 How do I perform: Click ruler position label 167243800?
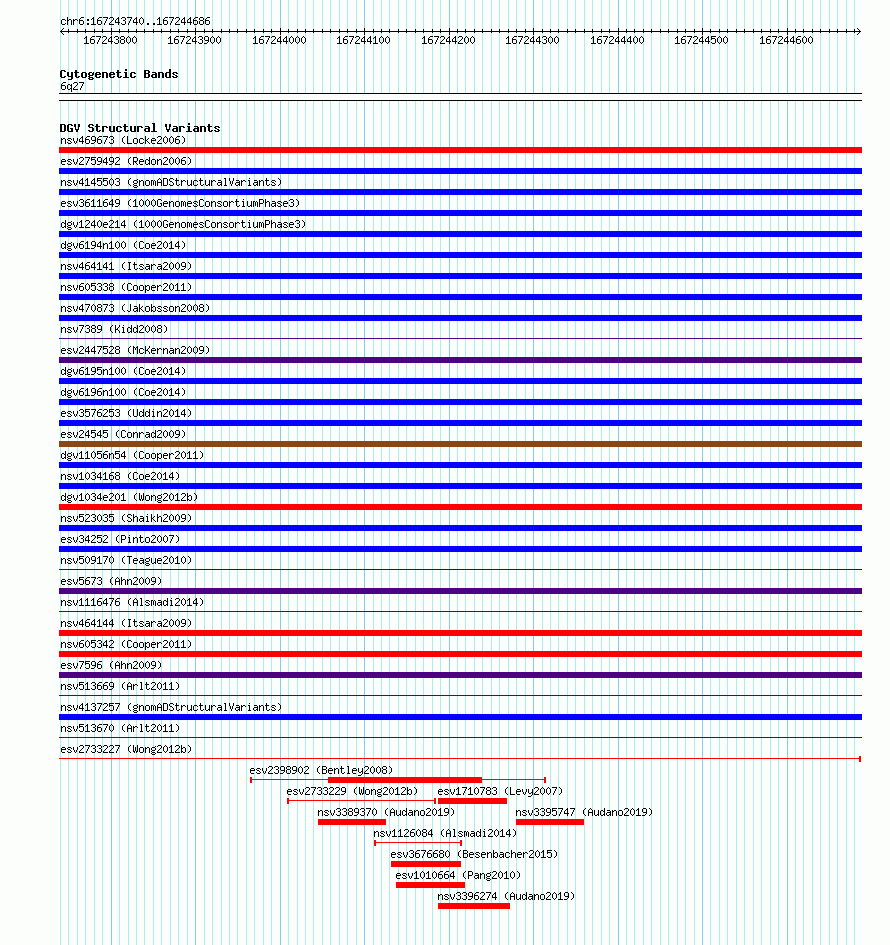click(x=110, y=40)
